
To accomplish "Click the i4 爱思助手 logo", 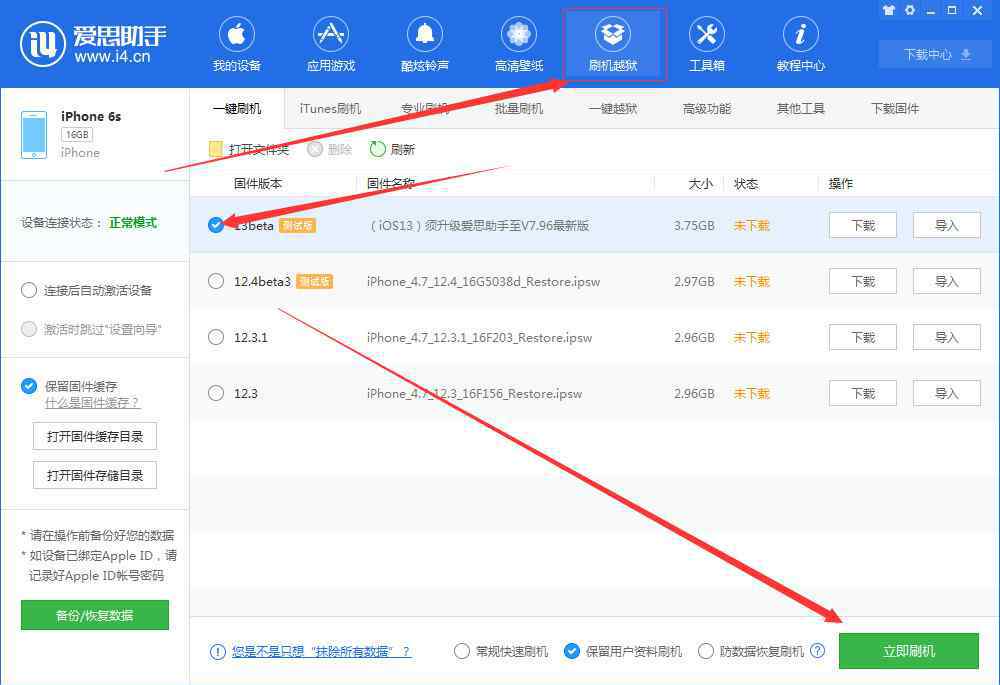I will point(93,43).
